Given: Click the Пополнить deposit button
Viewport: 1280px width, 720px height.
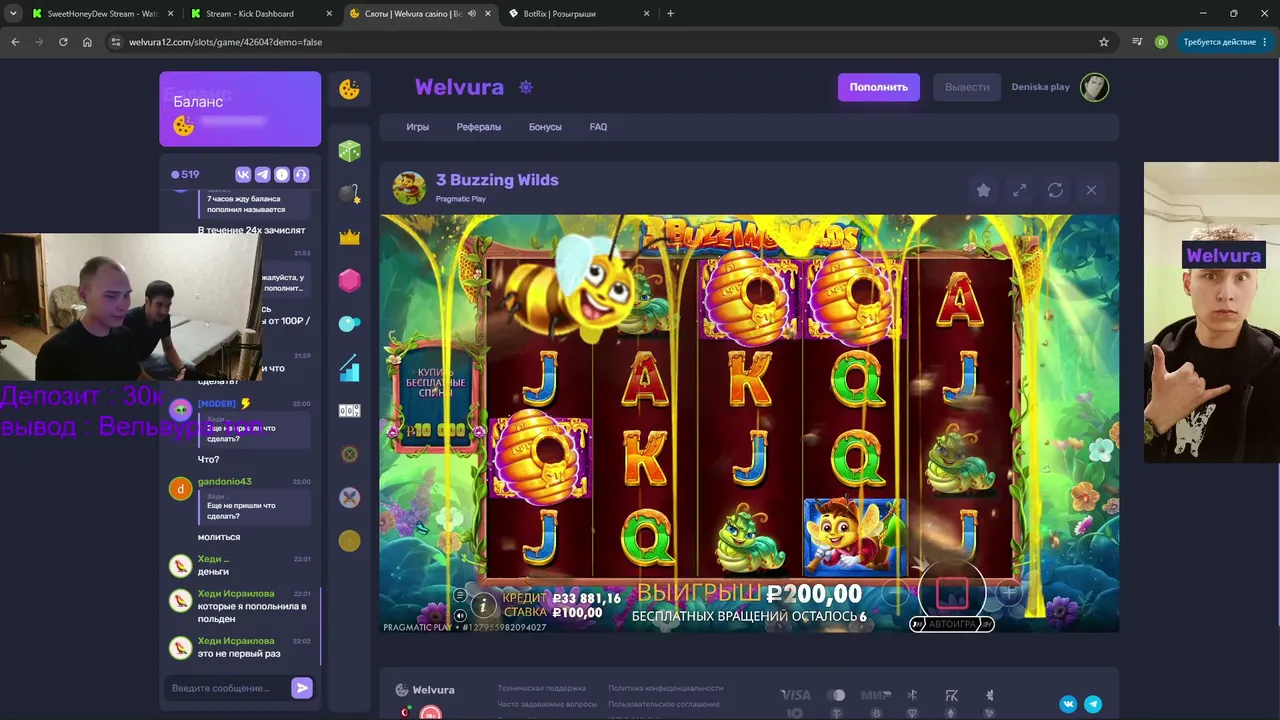Looking at the screenshot, I should [x=879, y=87].
